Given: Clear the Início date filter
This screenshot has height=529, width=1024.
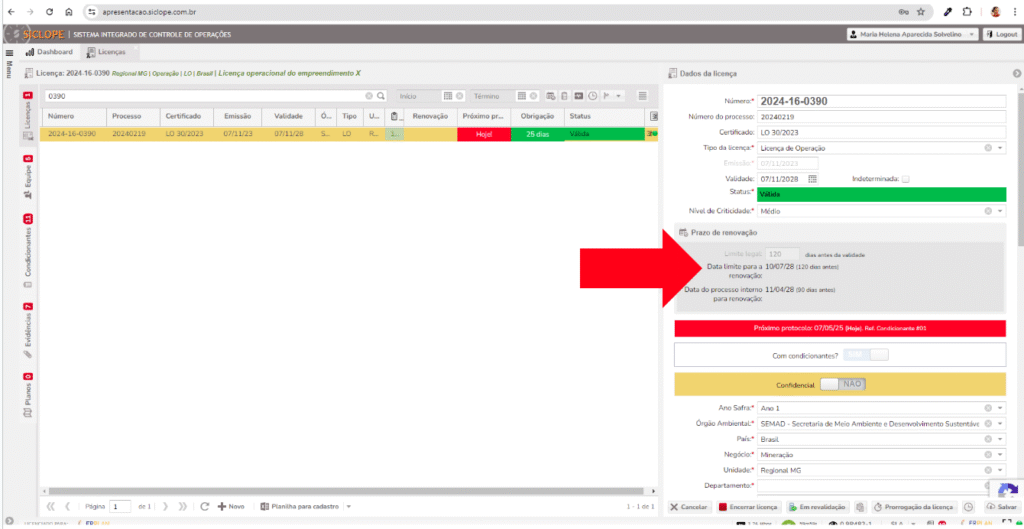Looking at the screenshot, I should (x=460, y=96).
